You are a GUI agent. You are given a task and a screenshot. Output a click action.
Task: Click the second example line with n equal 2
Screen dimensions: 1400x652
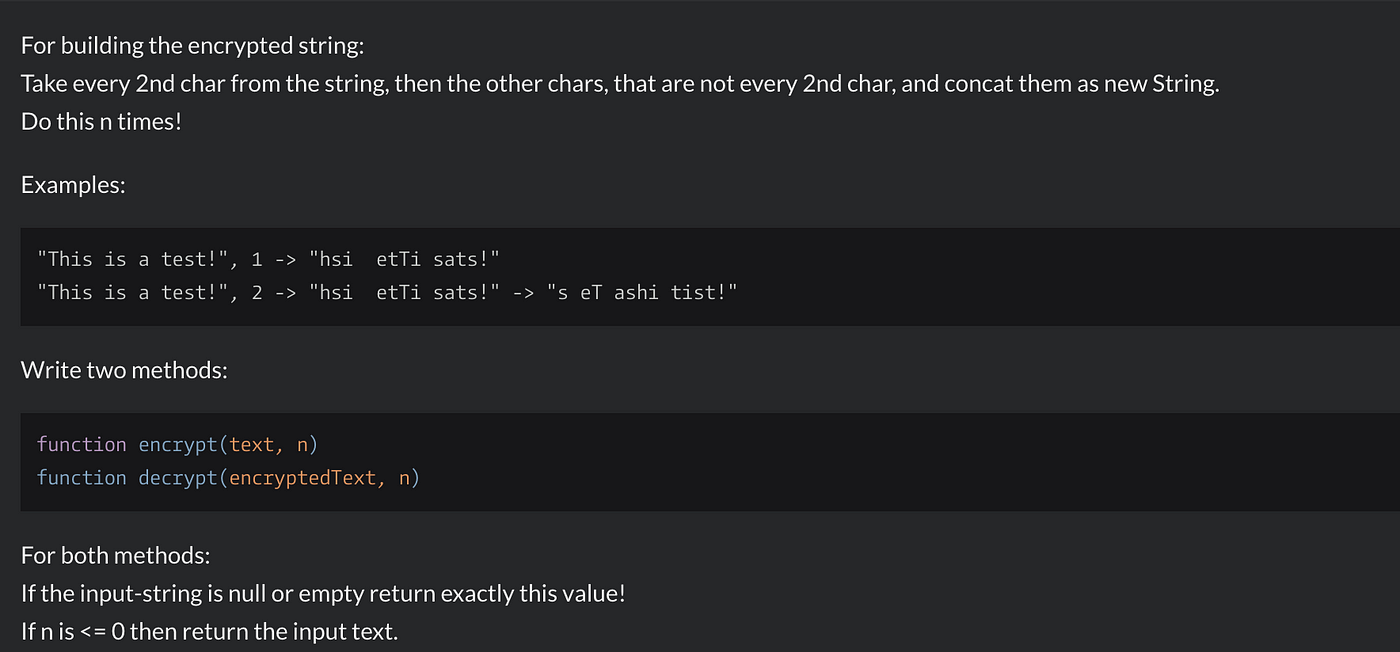pos(387,292)
